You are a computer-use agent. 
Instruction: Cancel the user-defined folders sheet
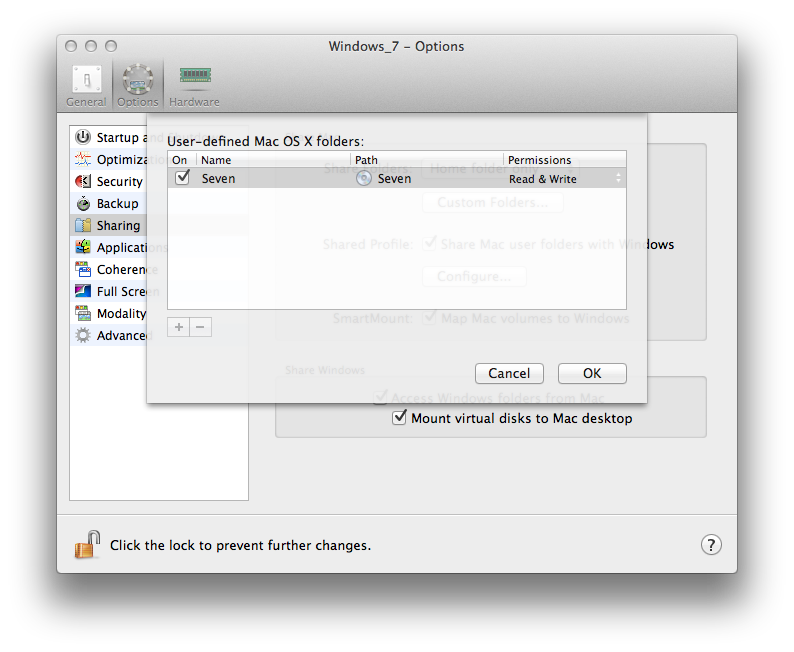point(509,374)
